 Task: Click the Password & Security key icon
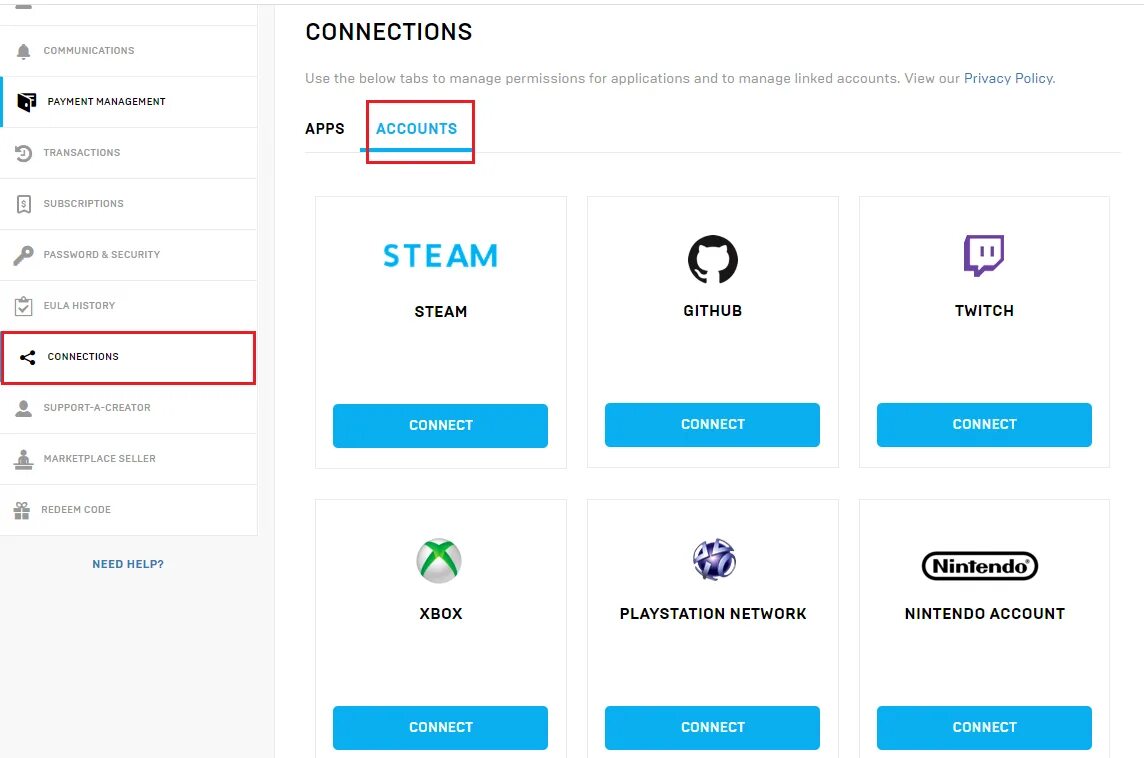tap(23, 255)
